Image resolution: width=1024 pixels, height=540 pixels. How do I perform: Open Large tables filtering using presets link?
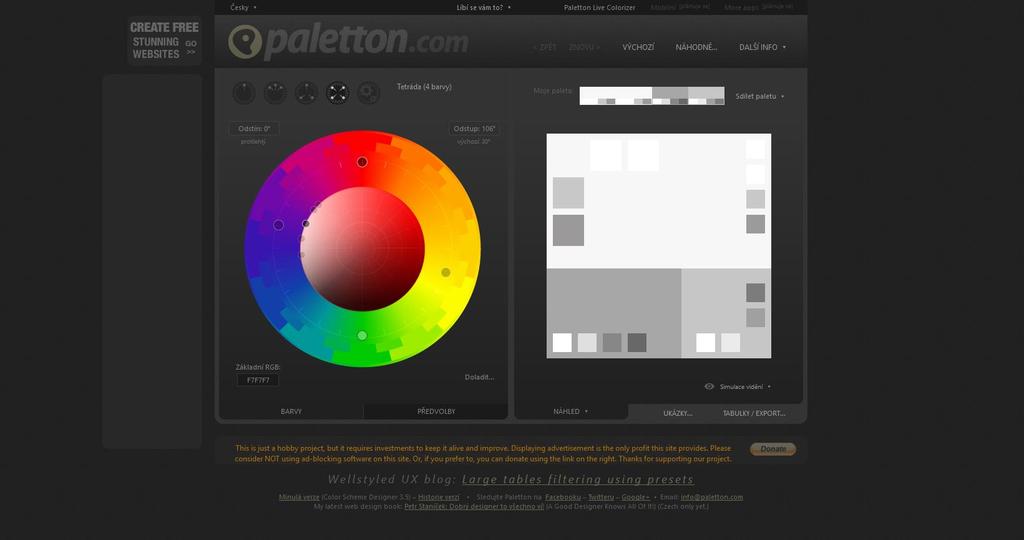(578, 479)
